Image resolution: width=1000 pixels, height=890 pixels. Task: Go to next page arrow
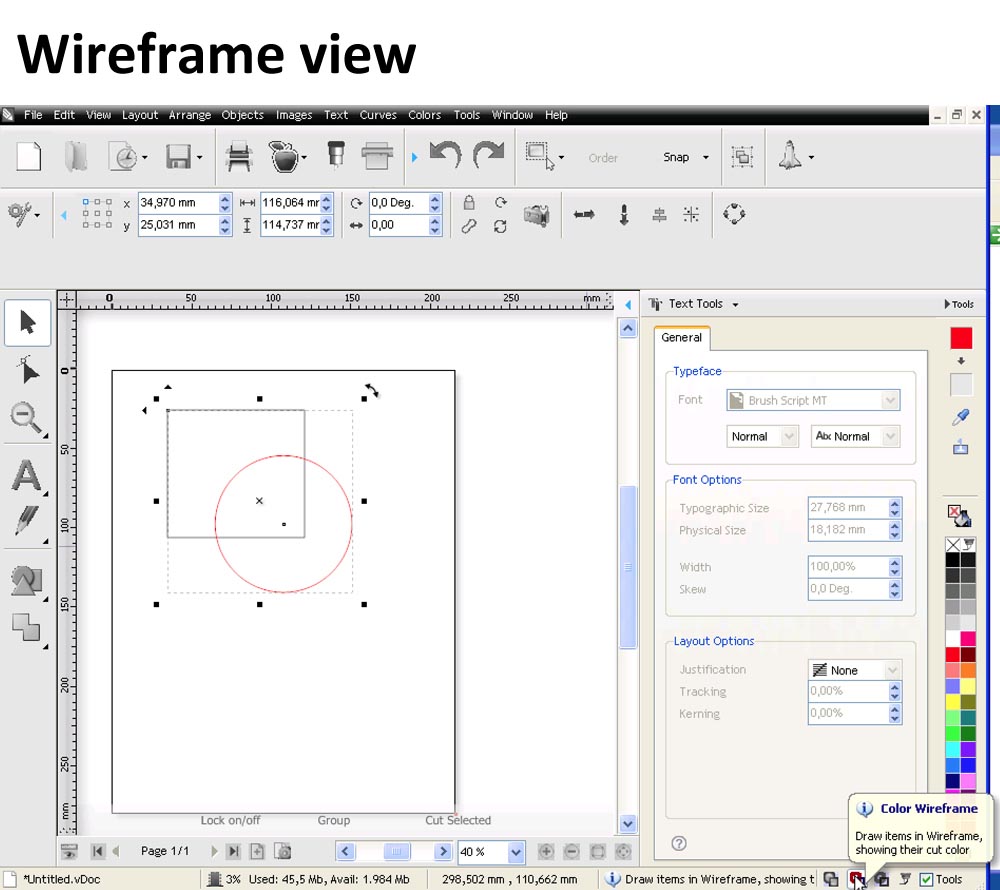[x=214, y=851]
